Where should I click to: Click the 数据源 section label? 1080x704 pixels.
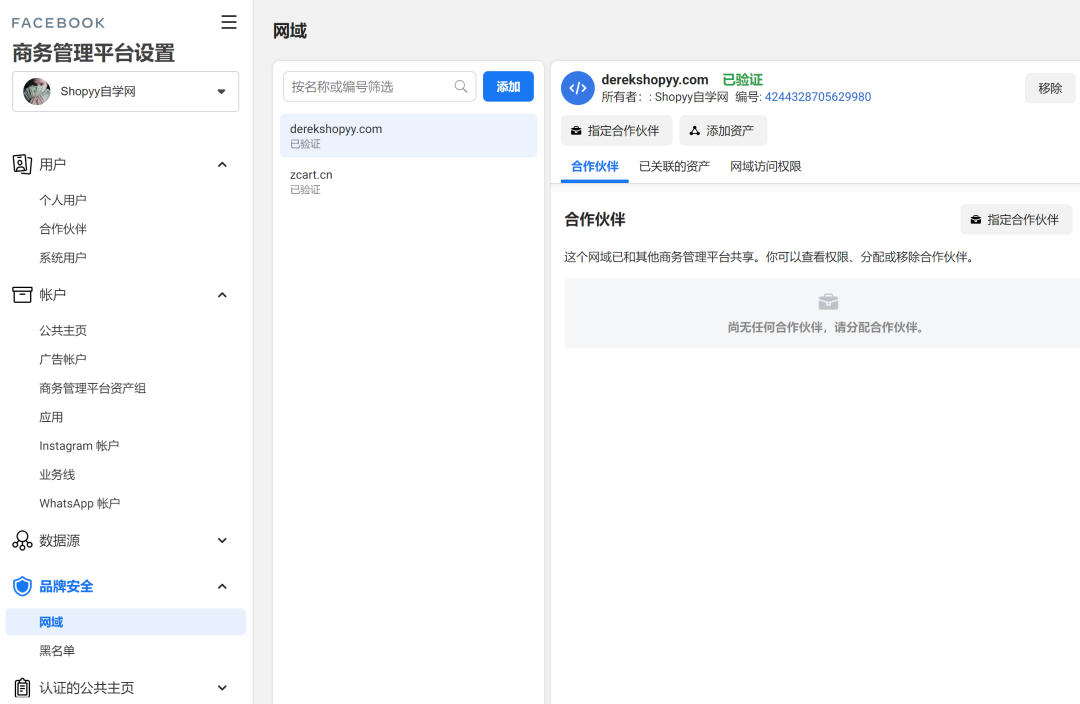point(59,541)
